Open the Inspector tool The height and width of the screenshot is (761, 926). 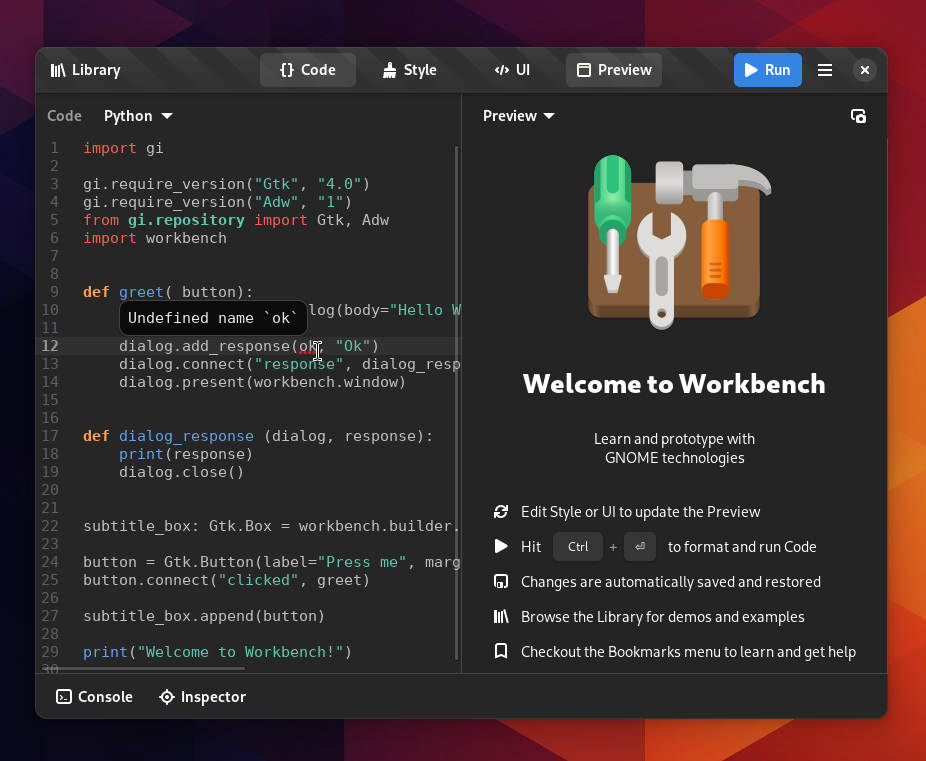(203, 697)
